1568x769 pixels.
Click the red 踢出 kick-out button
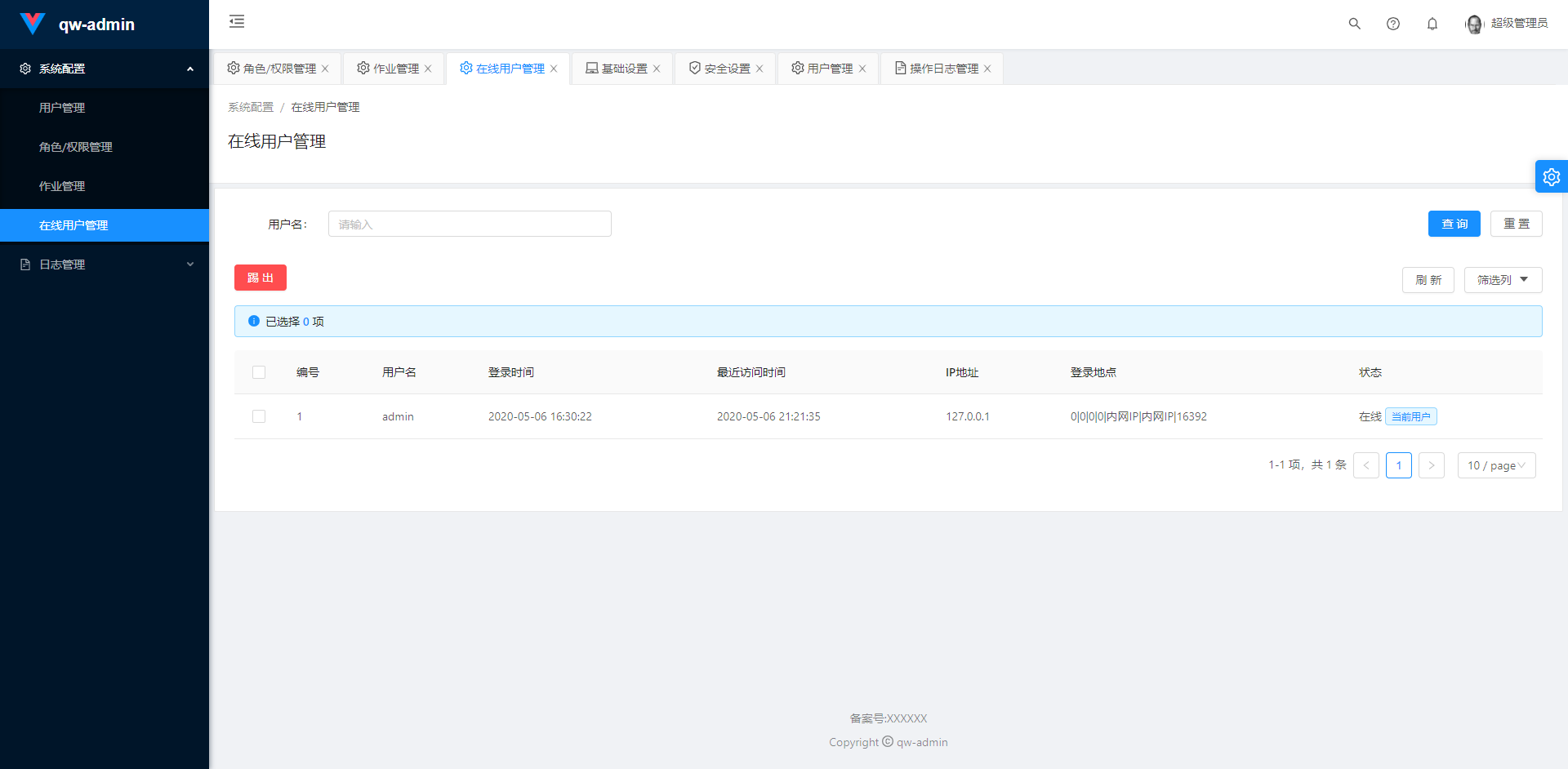261,278
